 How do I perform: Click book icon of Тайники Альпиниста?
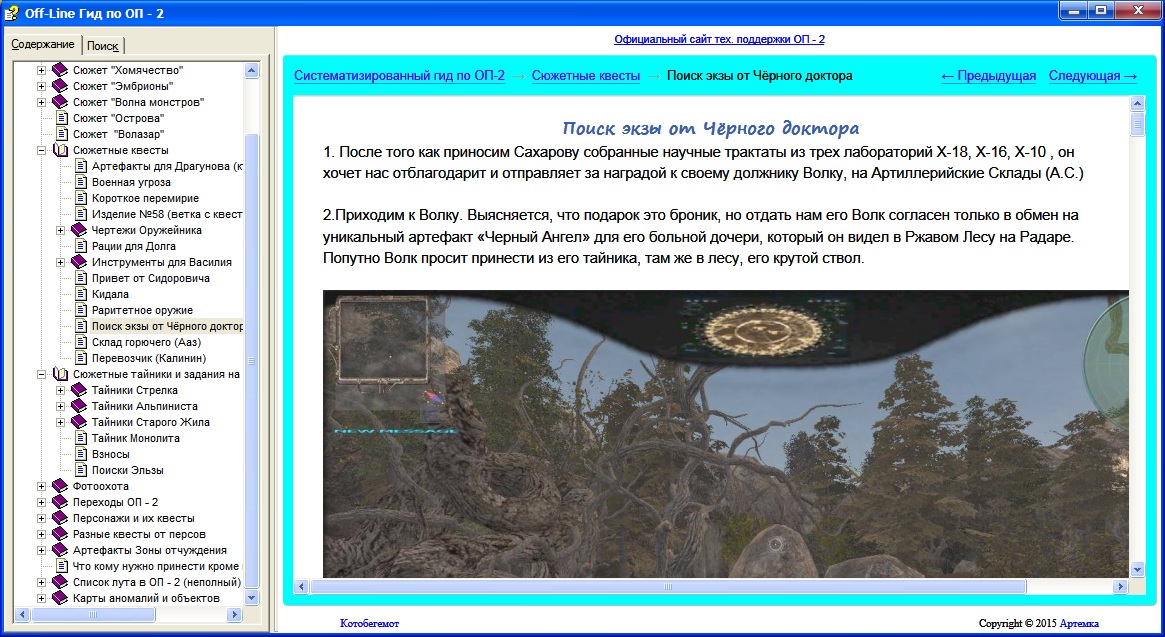[79, 406]
